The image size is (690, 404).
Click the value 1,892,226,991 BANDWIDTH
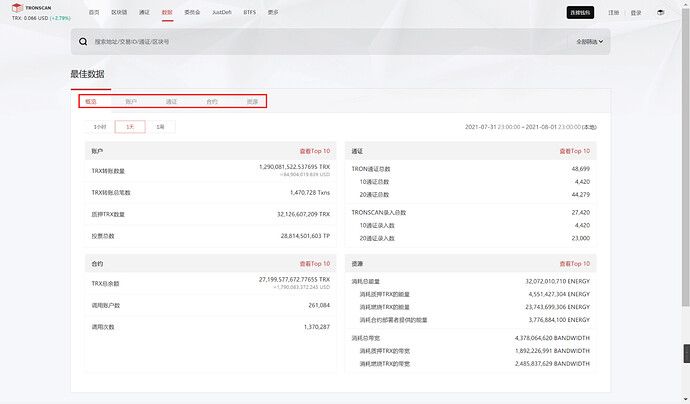tap(552, 351)
